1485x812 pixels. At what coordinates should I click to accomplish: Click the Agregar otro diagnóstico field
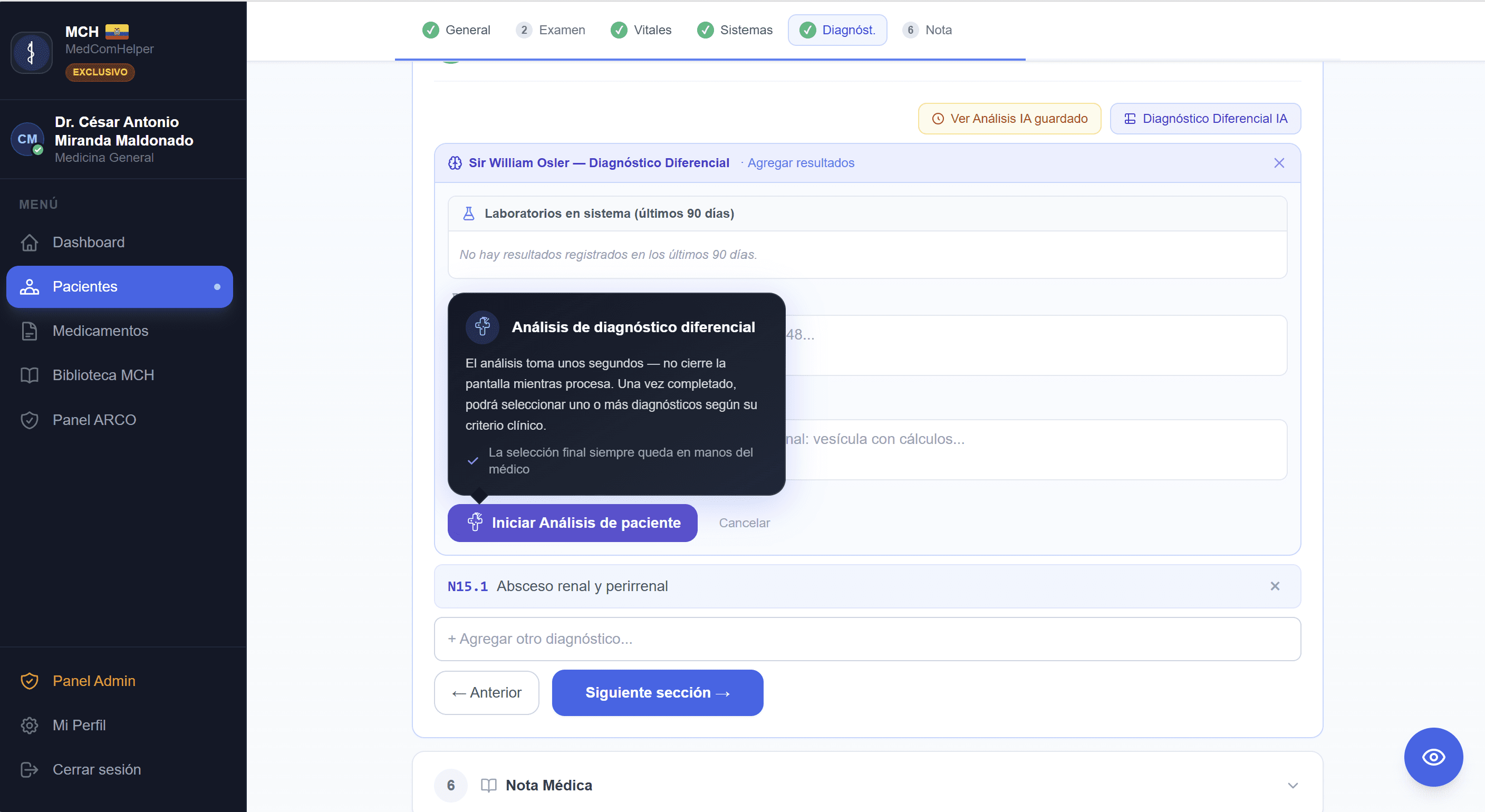(867, 639)
